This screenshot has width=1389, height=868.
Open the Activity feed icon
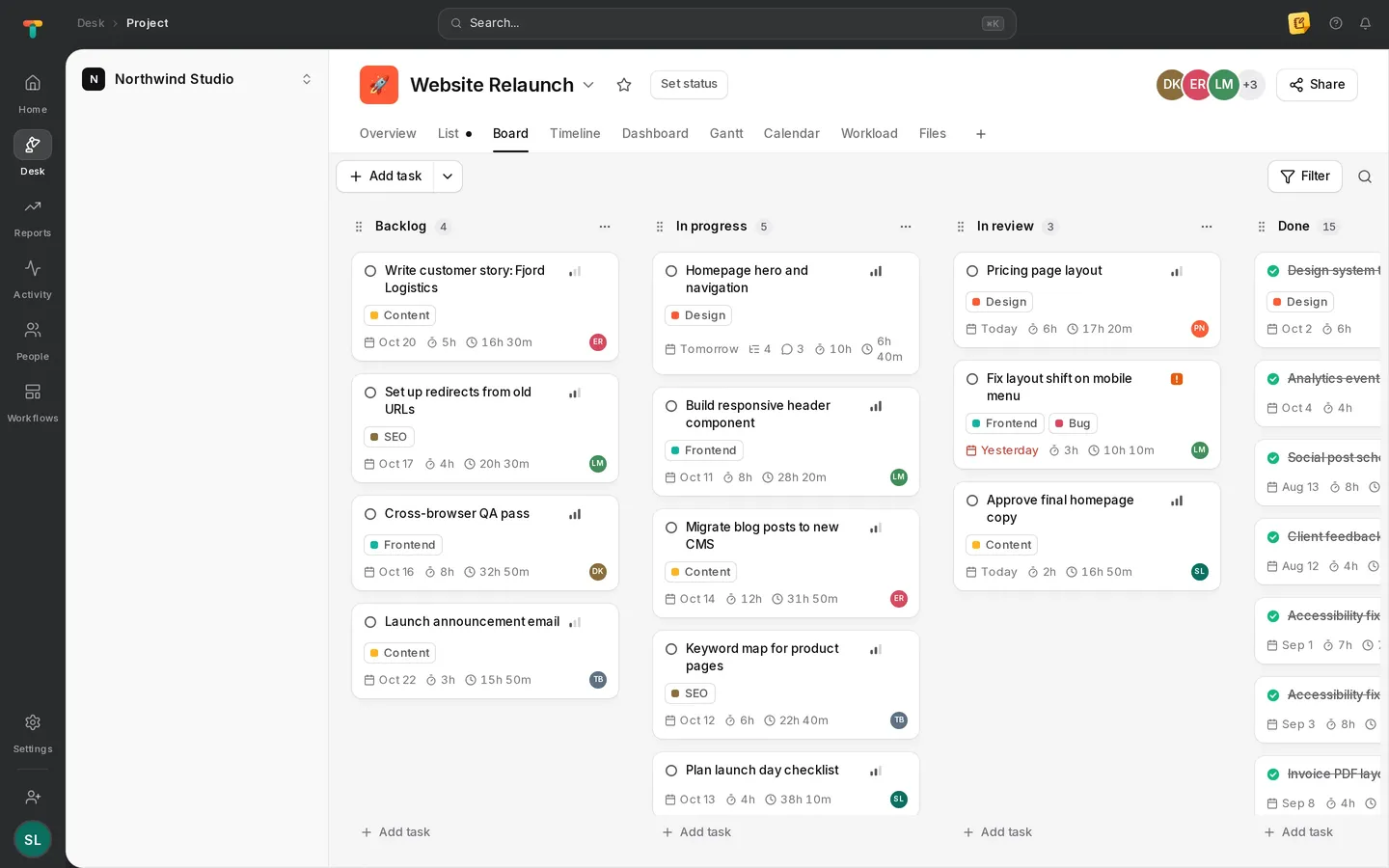(x=33, y=268)
